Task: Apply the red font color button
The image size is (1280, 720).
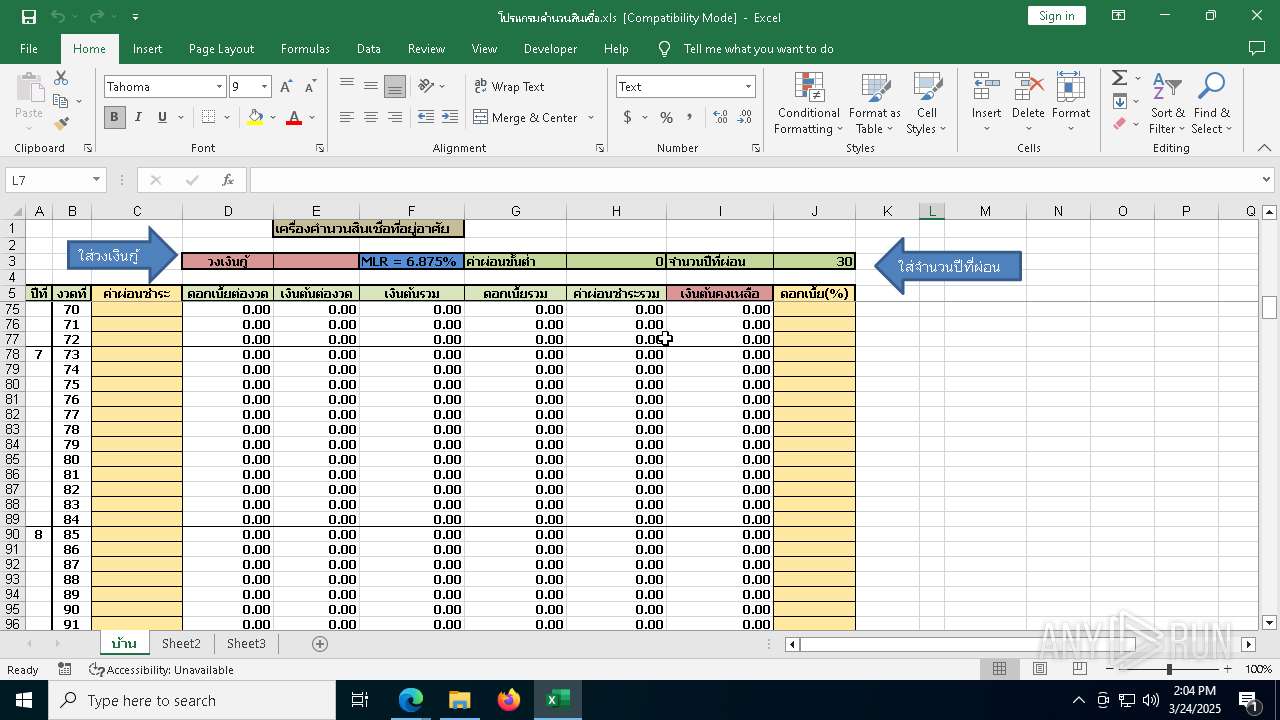Action: pyautogui.click(x=294, y=117)
